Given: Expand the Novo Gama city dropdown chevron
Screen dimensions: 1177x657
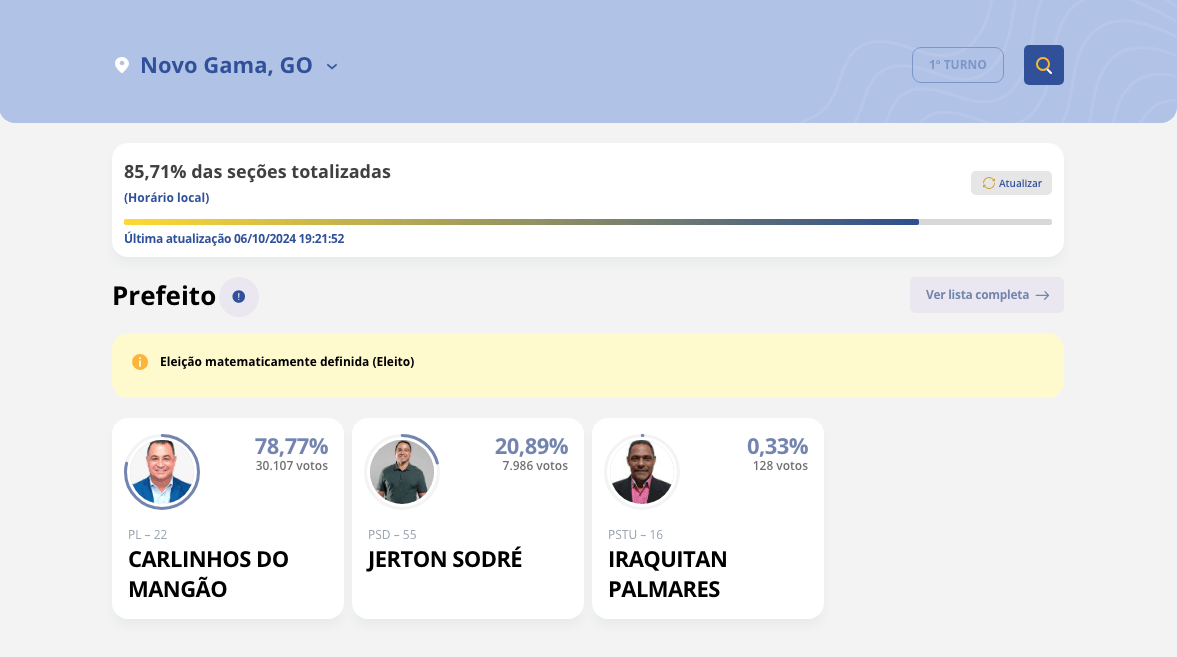Looking at the screenshot, I should click(332, 66).
